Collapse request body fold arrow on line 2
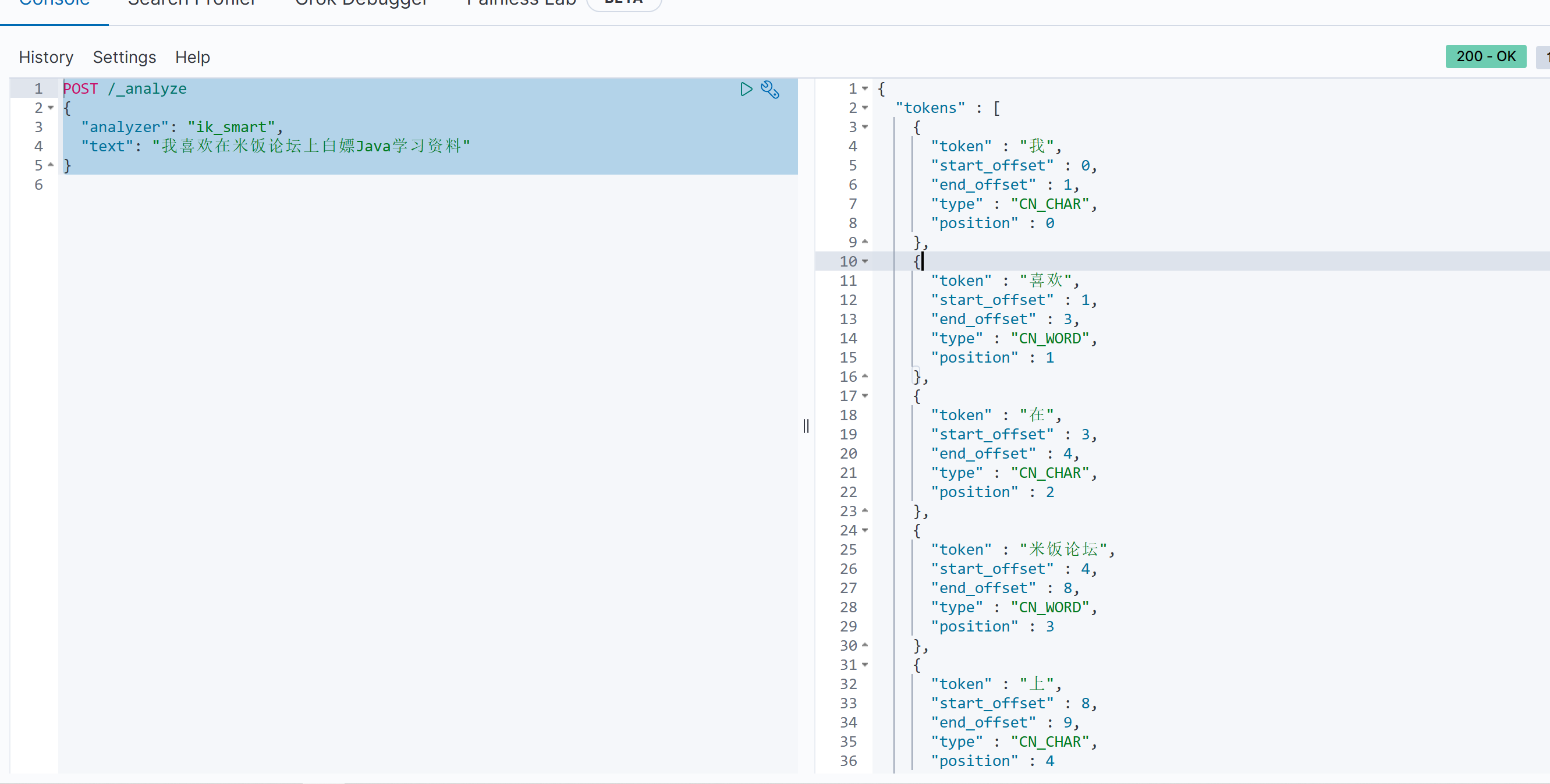This screenshot has width=1550, height=784. 51,108
